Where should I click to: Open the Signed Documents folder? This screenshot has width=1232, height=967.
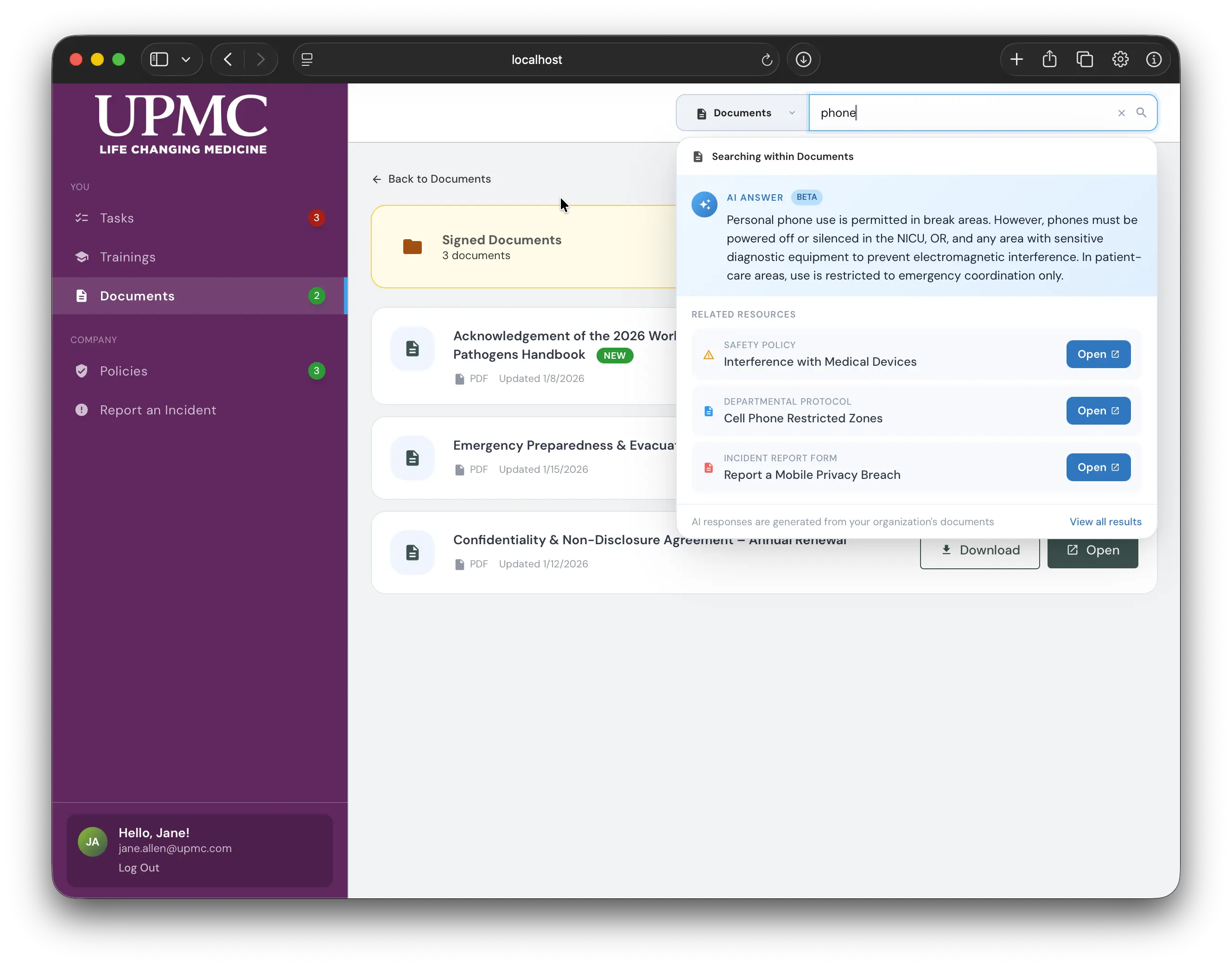click(524, 247)
